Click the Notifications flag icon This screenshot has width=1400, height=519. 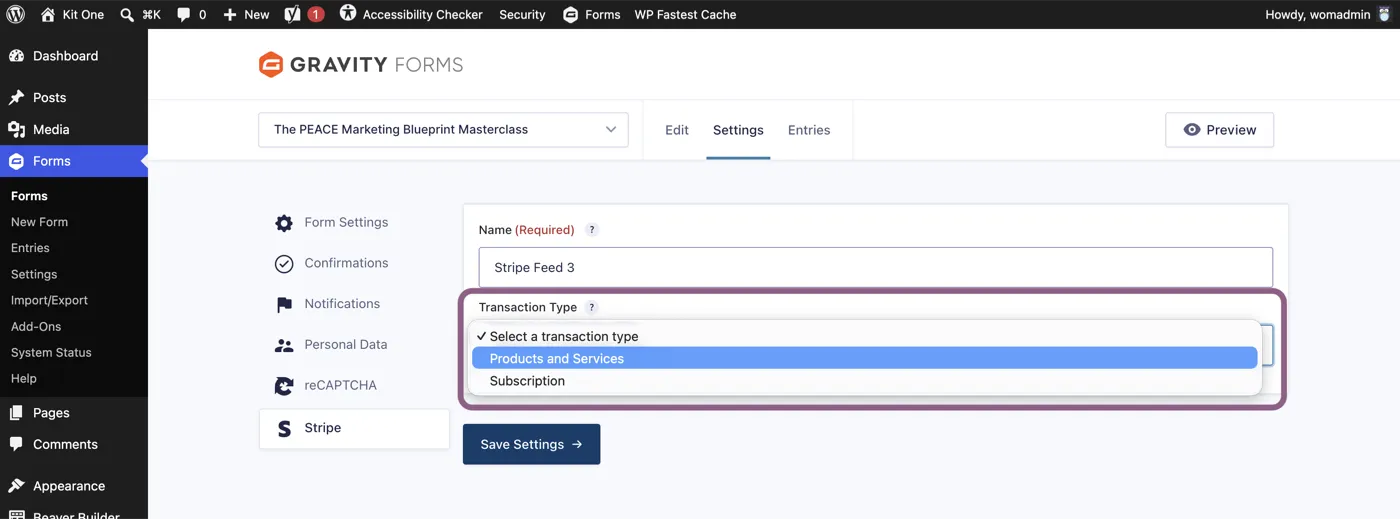point(284,304)
